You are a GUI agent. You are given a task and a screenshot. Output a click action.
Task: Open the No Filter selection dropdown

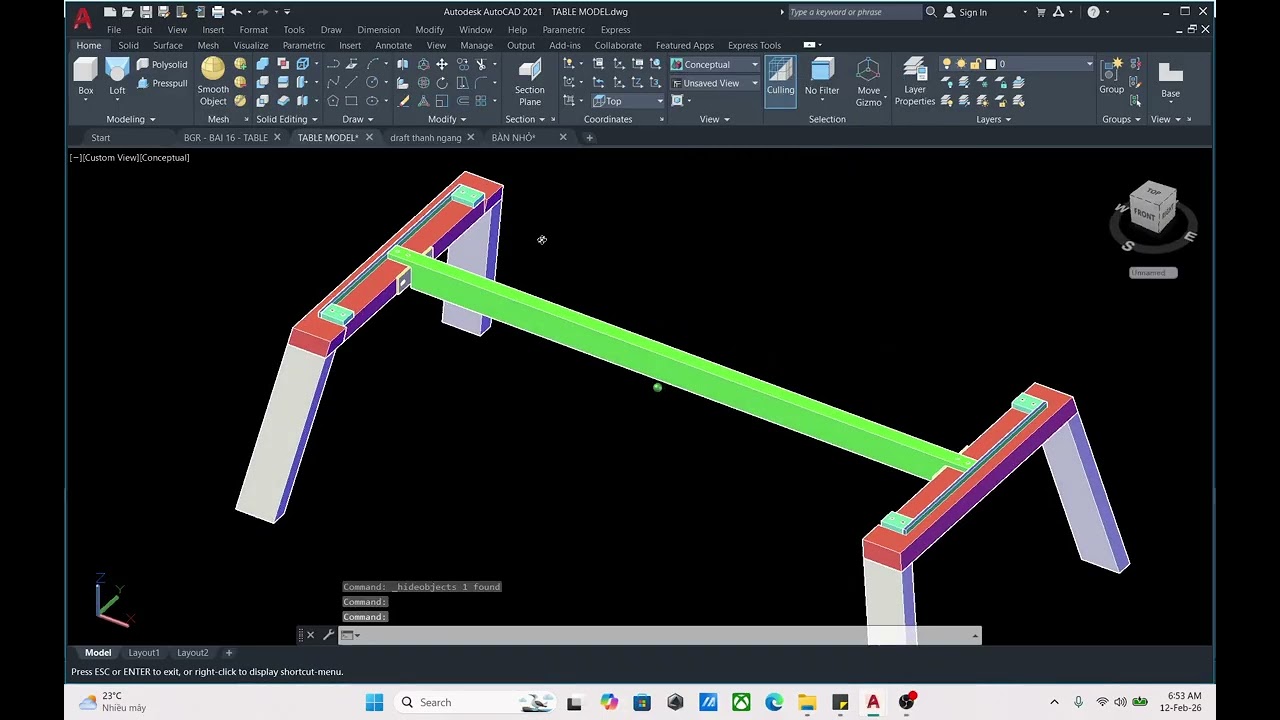(822, 77)
